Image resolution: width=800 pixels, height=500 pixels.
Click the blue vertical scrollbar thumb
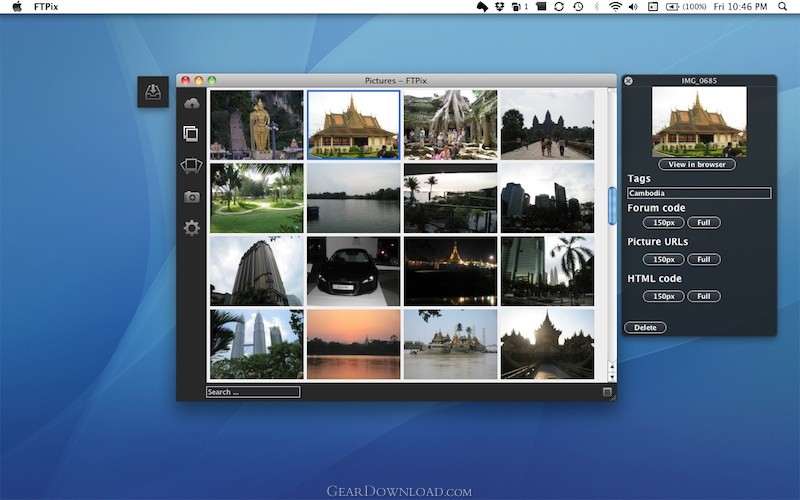click(612, 206)
